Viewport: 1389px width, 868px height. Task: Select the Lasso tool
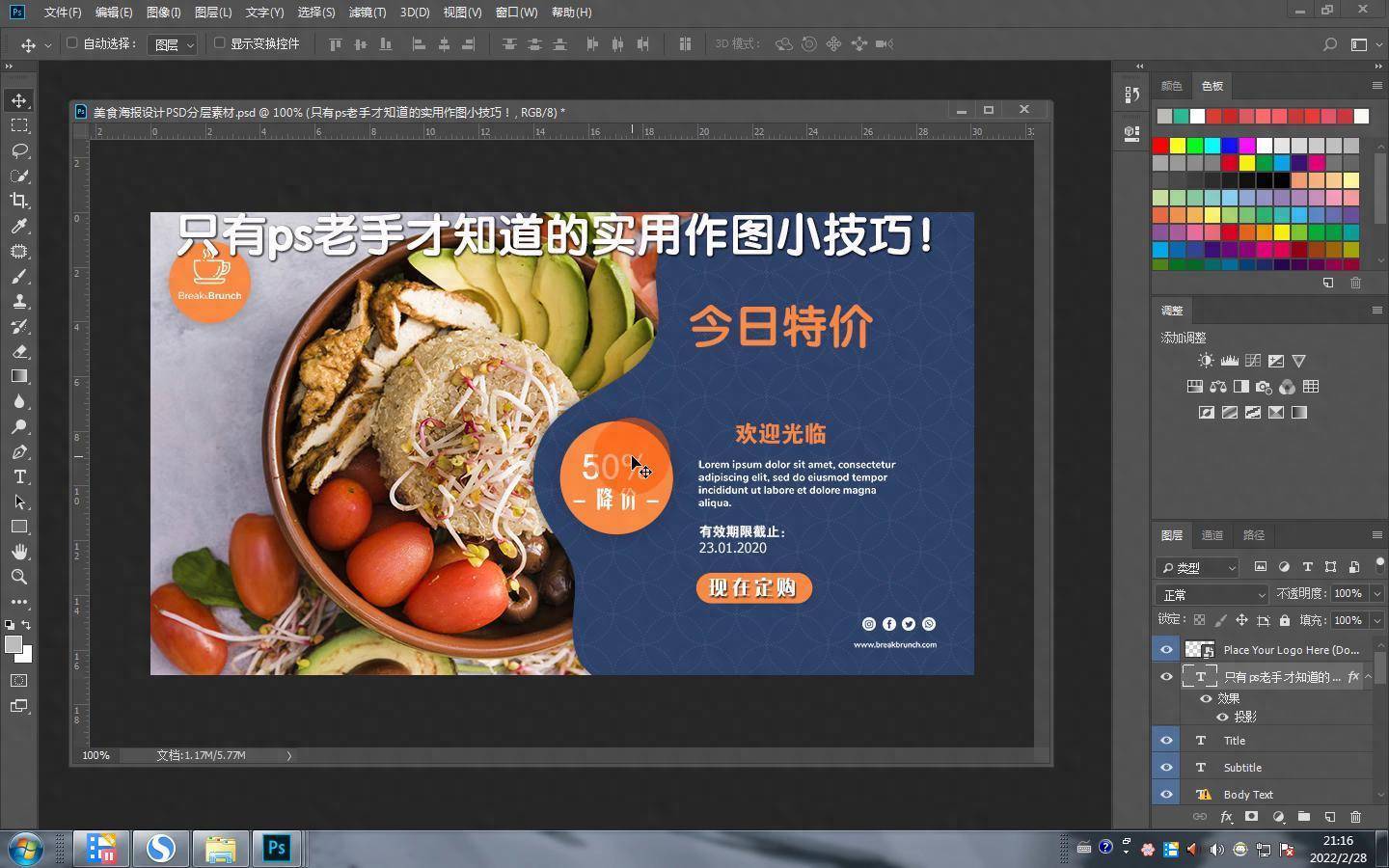(x=19, y=150)
